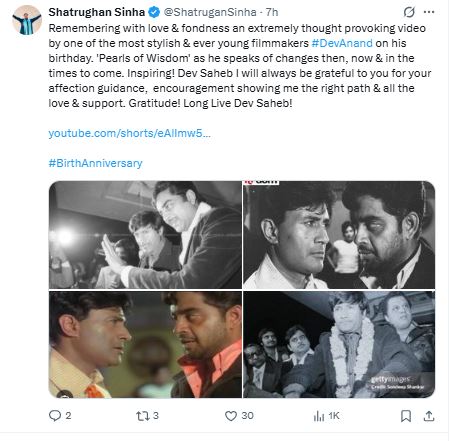Image resolution: width=449 pixels, height=441 pixels.
Task: Open the #DevAnand hashtag
Action: (342, 43)
